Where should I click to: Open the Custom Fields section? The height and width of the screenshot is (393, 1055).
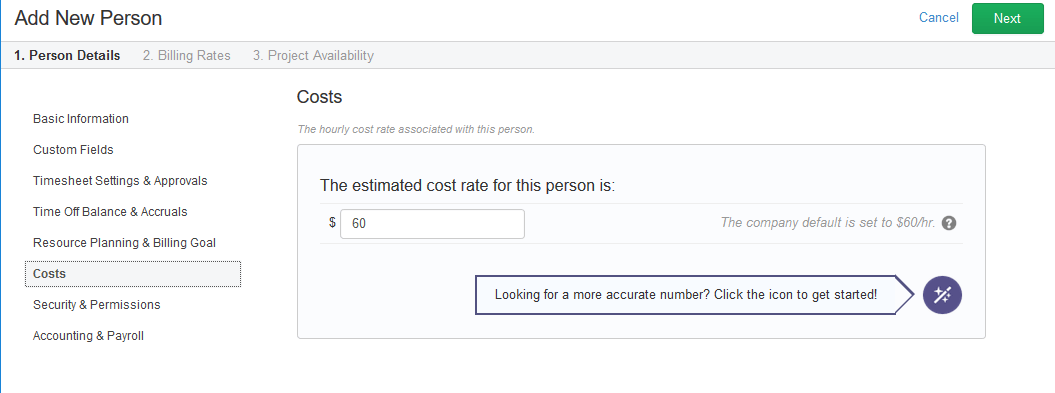pos(73,149)
